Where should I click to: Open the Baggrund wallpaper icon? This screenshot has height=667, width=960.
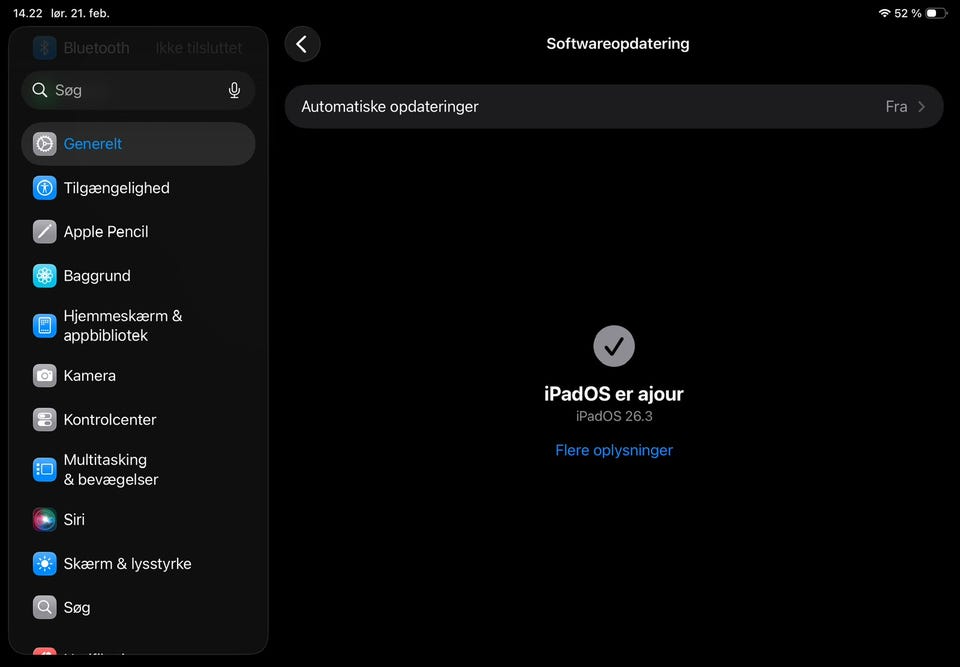45,276
